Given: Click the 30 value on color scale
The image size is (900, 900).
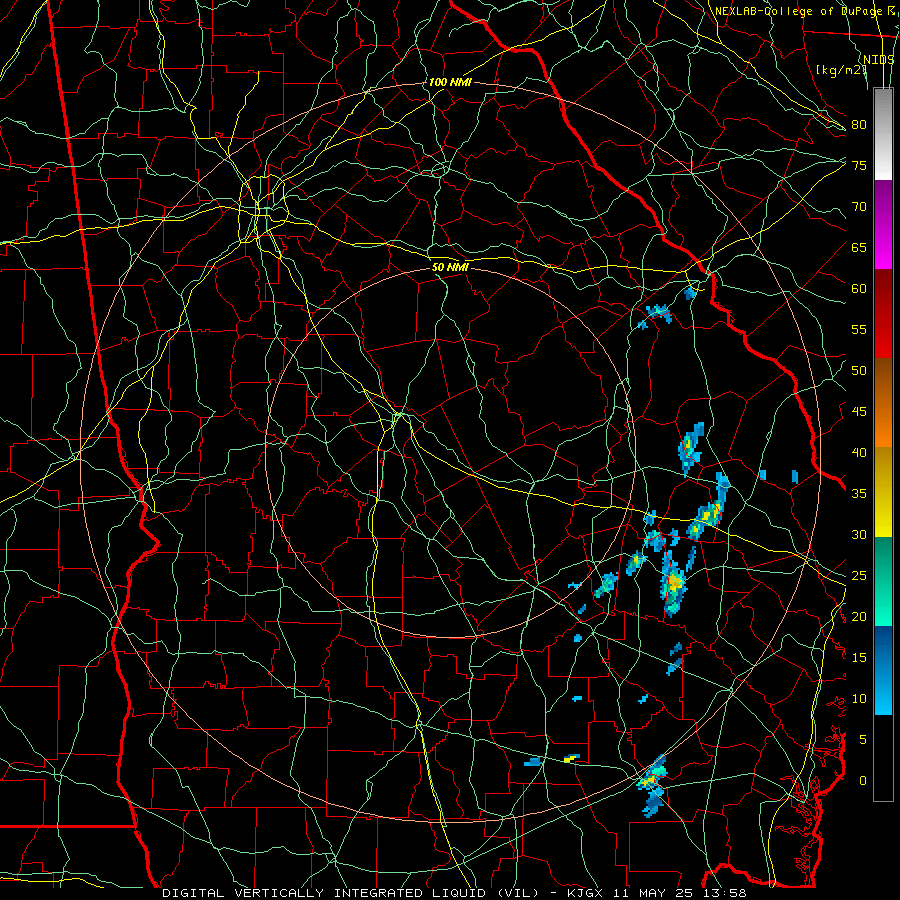Looking at the screenshot, I should pos(859,534).
